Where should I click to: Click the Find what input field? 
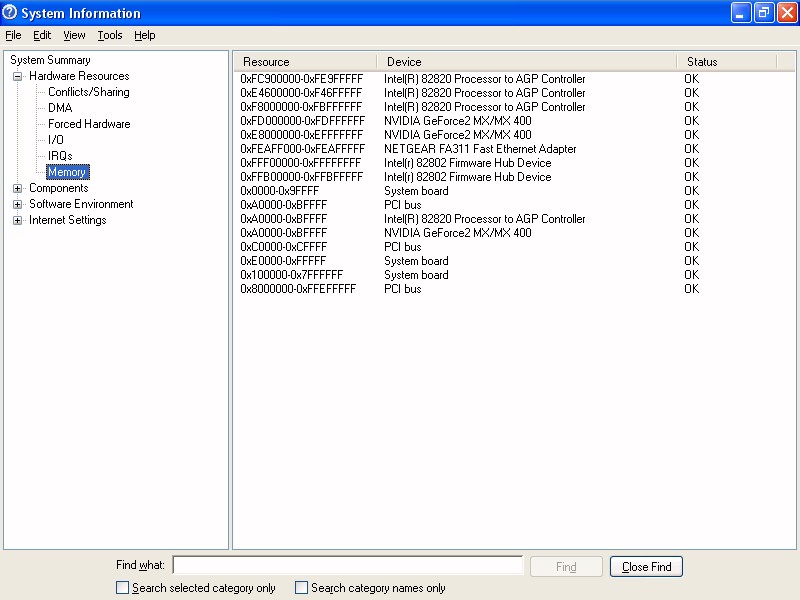coord(348,565)
